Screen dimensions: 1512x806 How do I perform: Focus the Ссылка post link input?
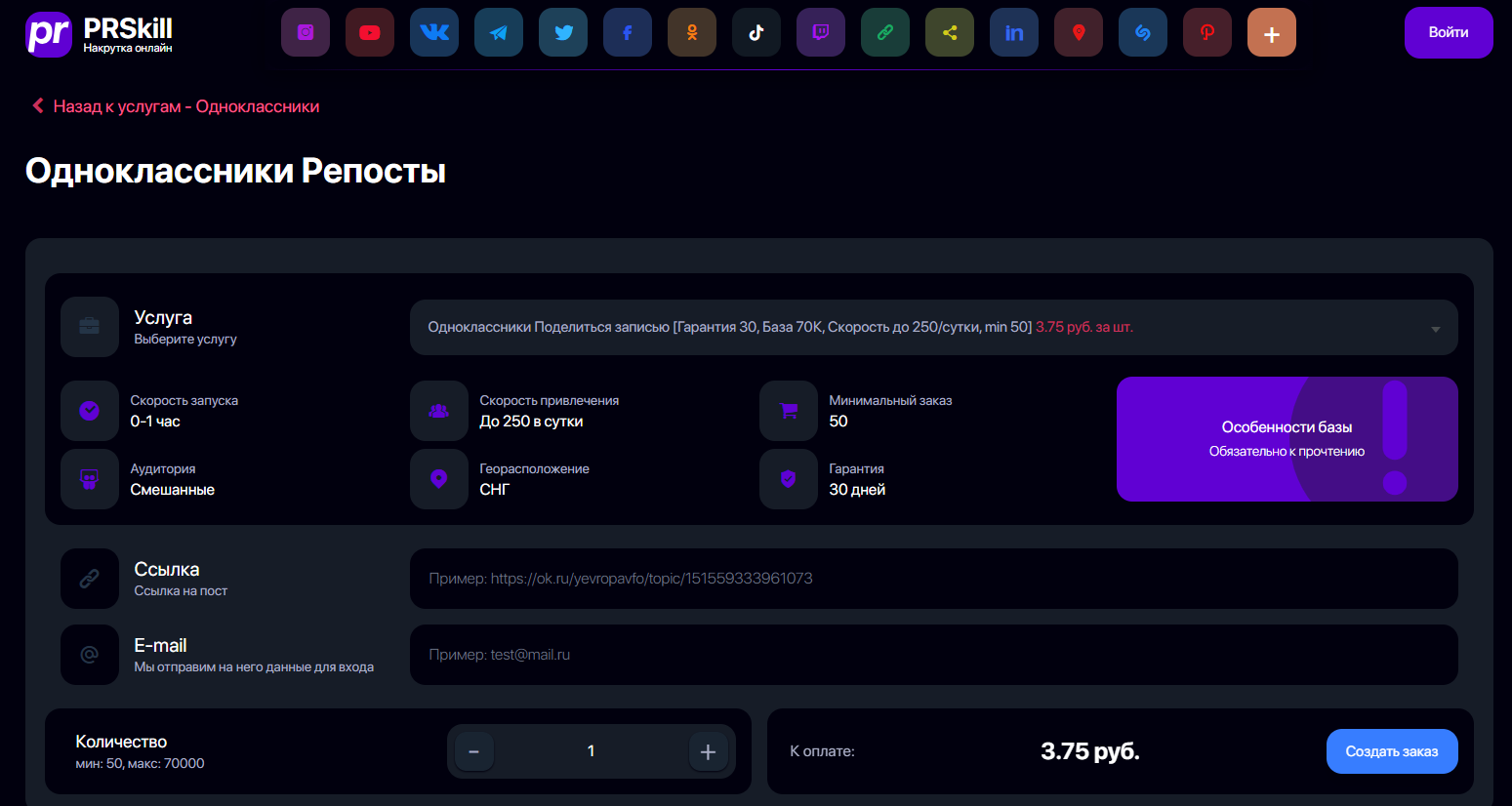coord(934,579)
